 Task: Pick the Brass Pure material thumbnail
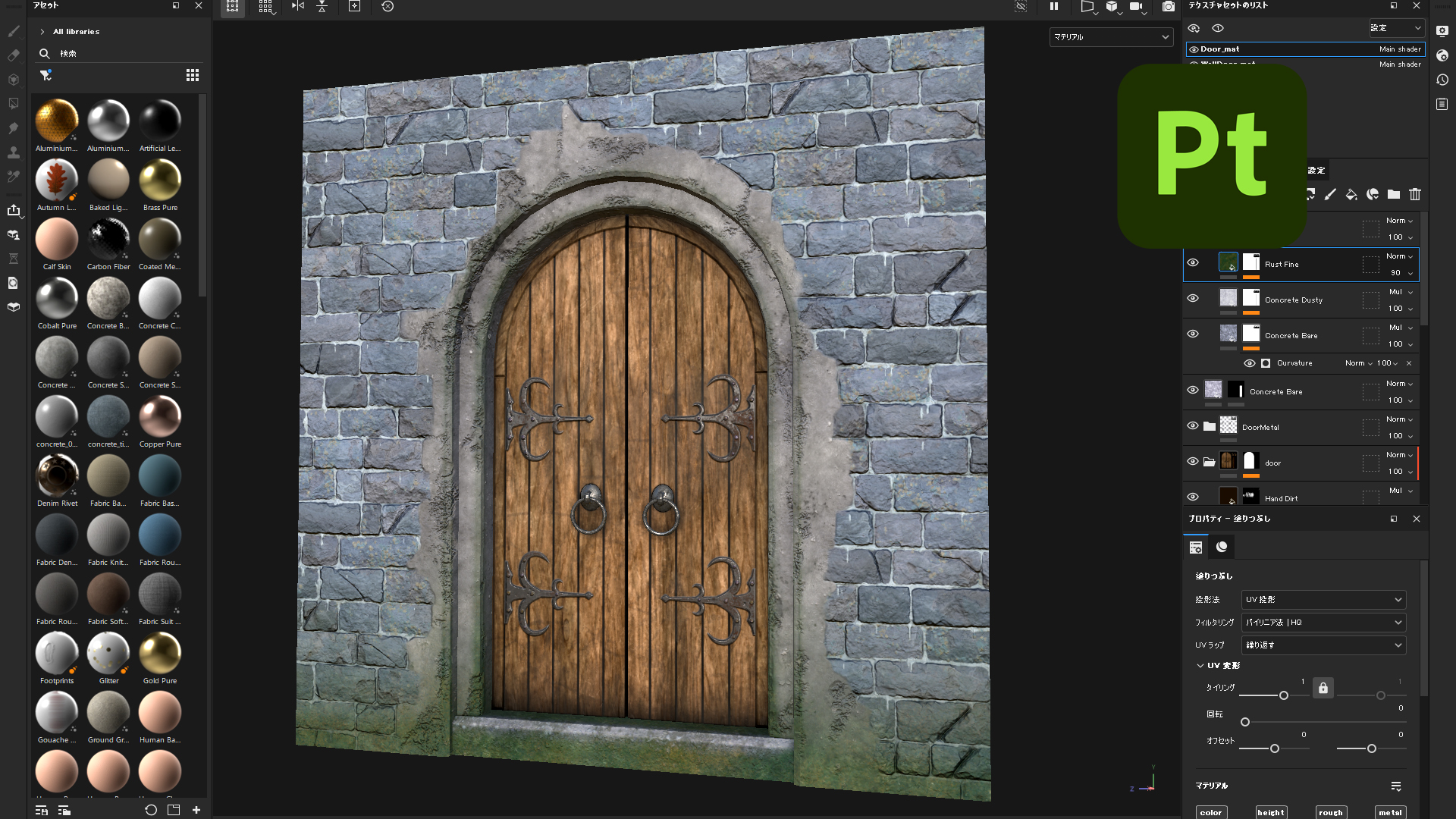(160, 180)
